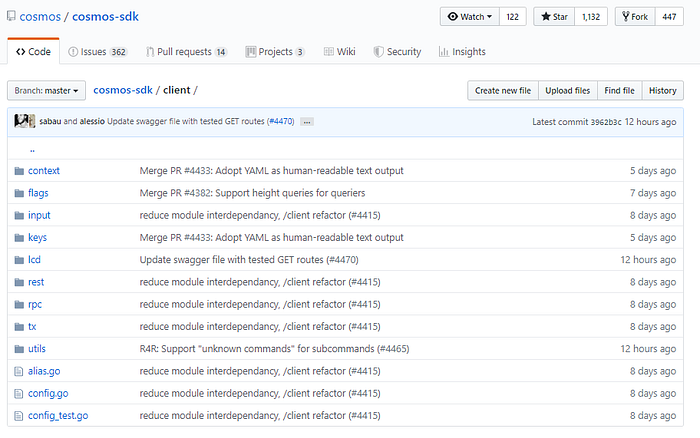Viewport: 700px width, 438px height.
Task: Click the file icon next to config_test.go
Action: (18, 416)
